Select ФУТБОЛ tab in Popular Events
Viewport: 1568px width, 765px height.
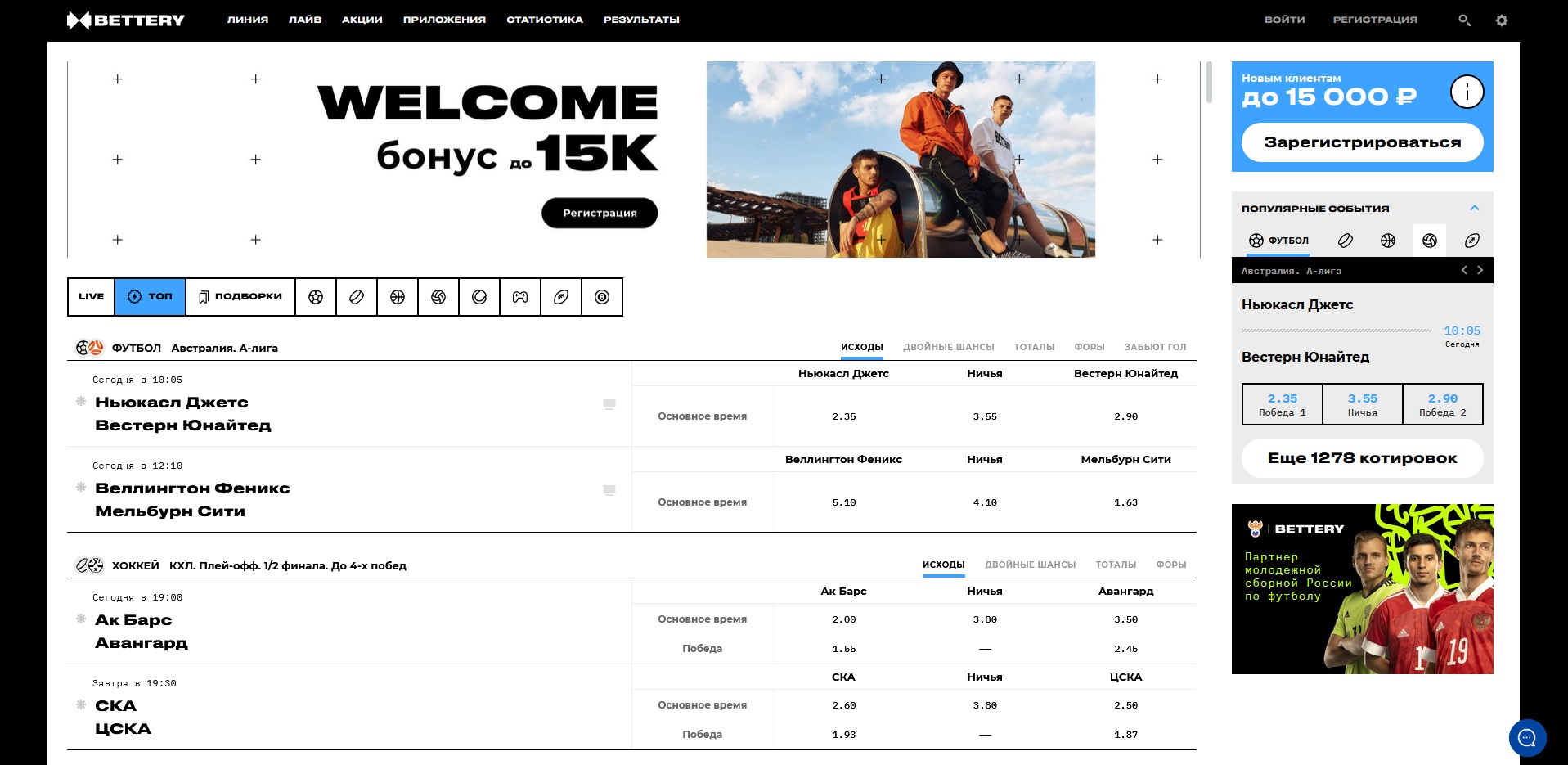point(1278,241)
